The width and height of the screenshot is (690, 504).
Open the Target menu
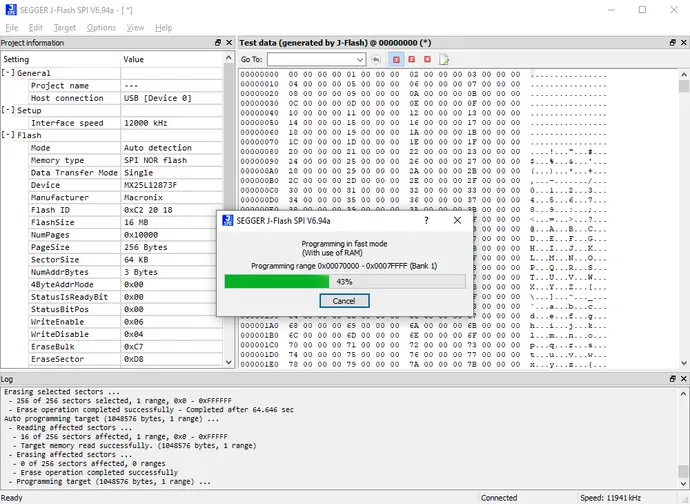click(64, 27)
